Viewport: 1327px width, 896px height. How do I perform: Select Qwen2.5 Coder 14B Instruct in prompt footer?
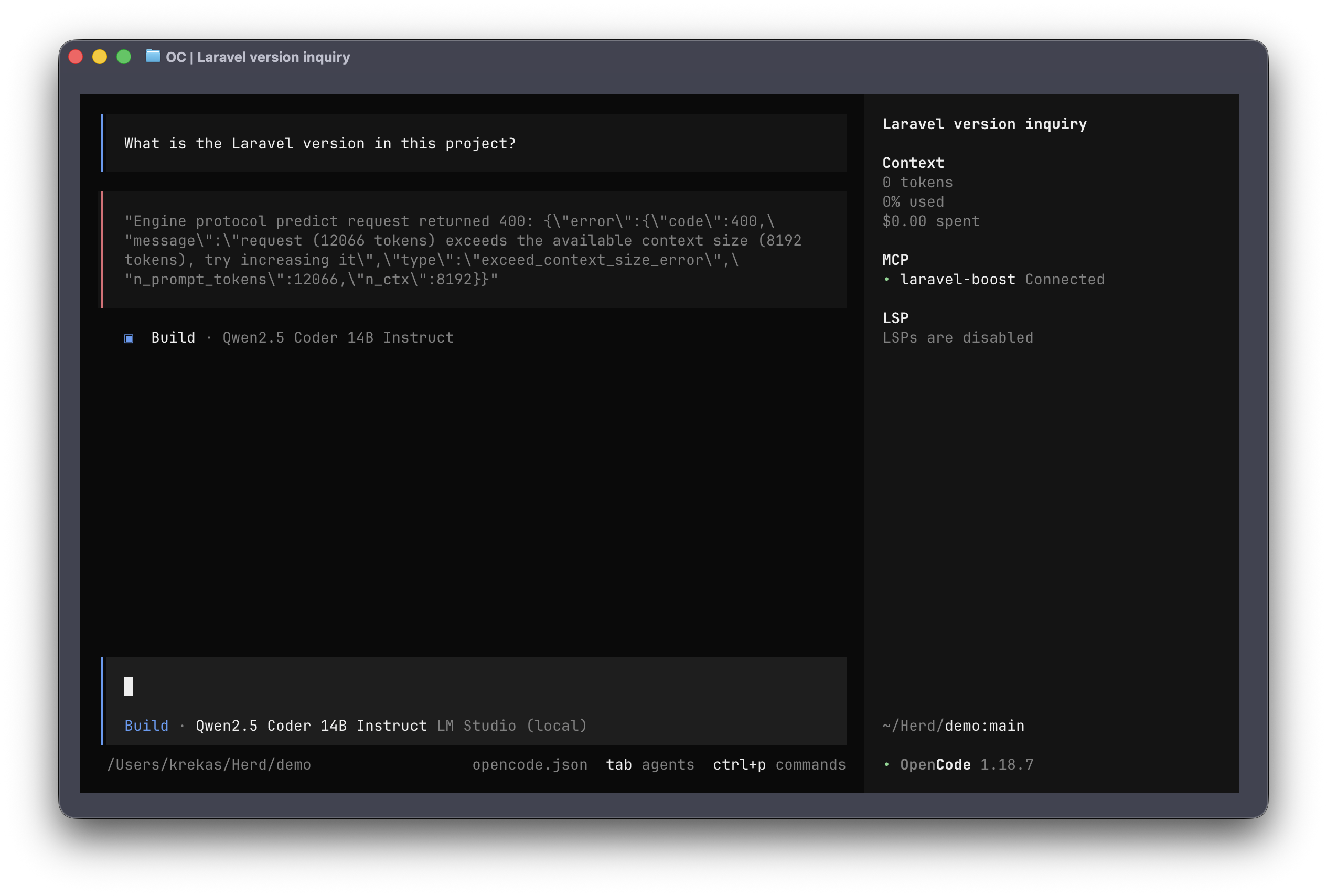311,726
